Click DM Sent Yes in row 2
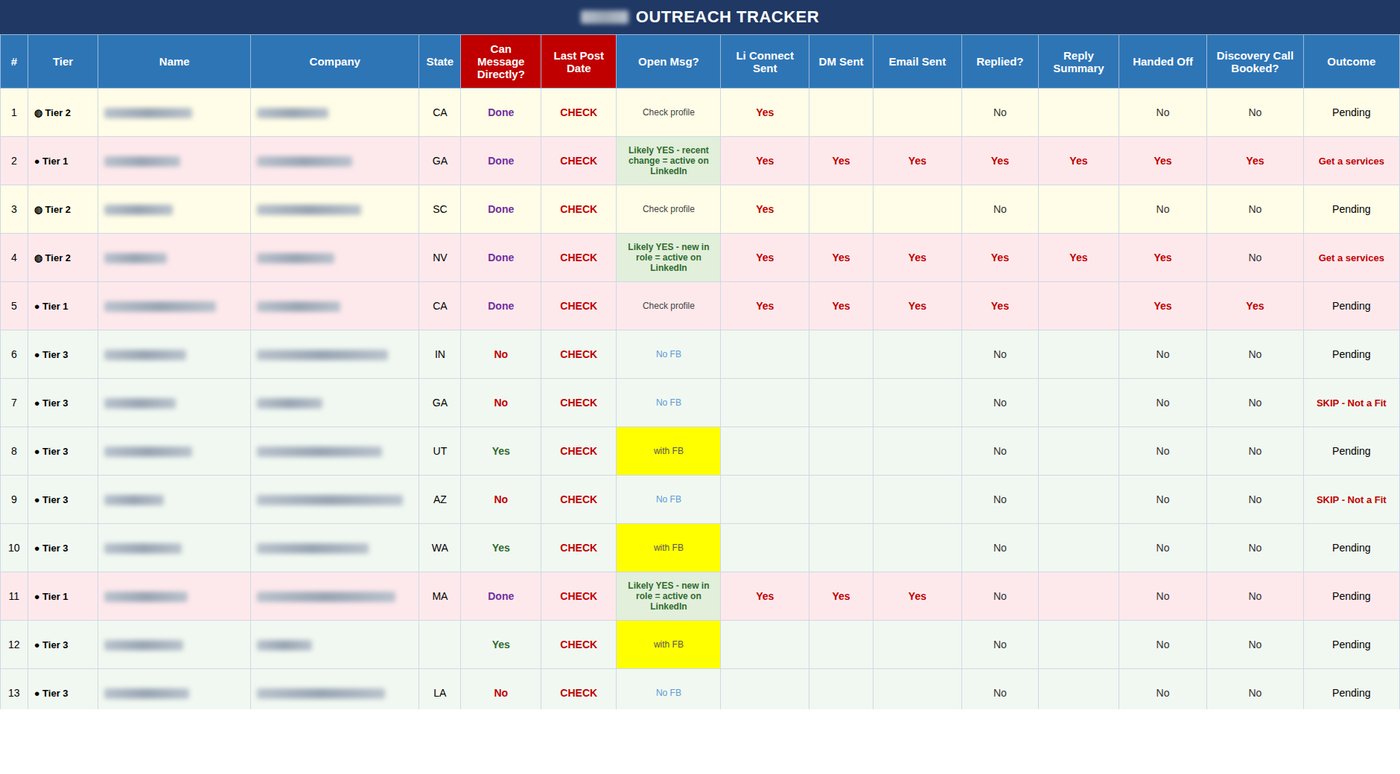Screen dimensions: 1400x774 [841, 161]
